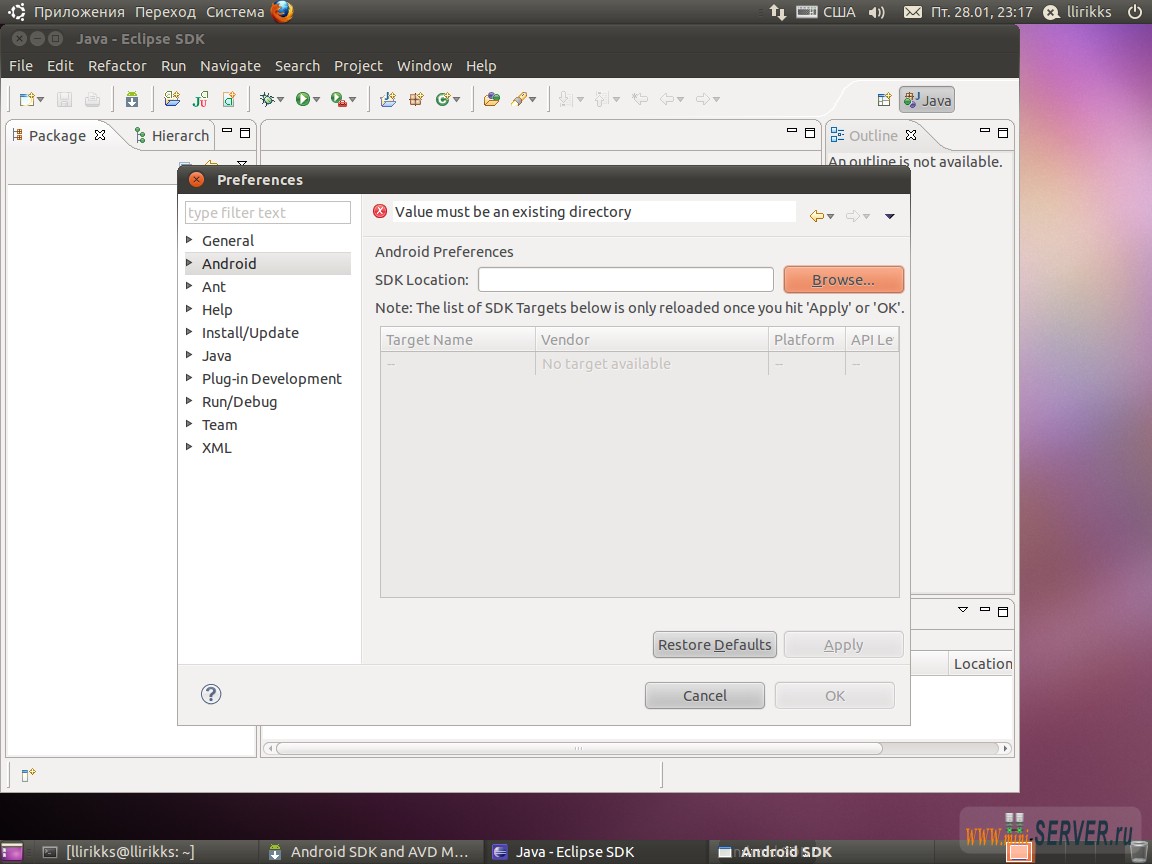The width and height of the screenshot is (1152, 864).
Task: Open the Refactor menu
Action: coord(117,65)
